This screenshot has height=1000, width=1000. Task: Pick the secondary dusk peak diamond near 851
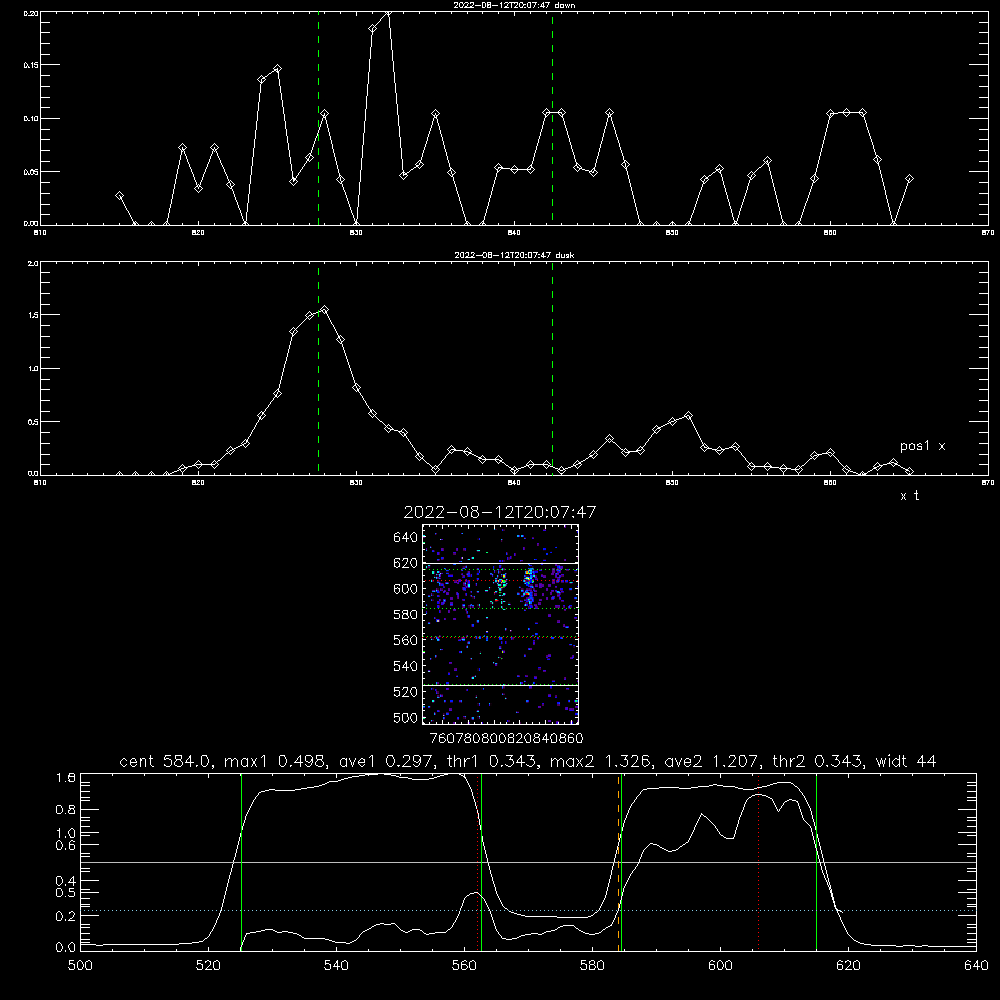click(x=688, y=415)
